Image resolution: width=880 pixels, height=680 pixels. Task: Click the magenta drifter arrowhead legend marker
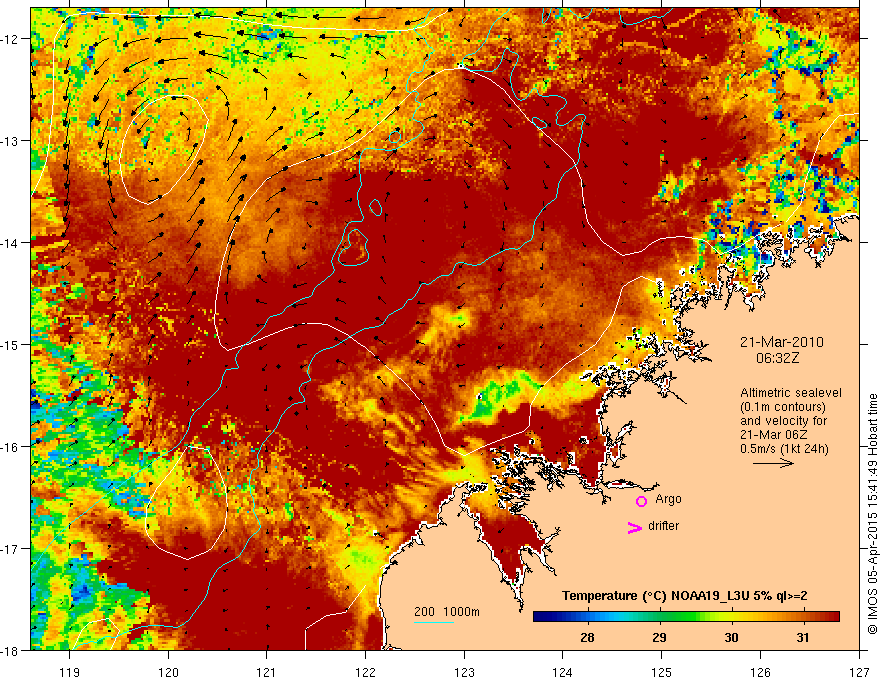[x=635, y=527]
